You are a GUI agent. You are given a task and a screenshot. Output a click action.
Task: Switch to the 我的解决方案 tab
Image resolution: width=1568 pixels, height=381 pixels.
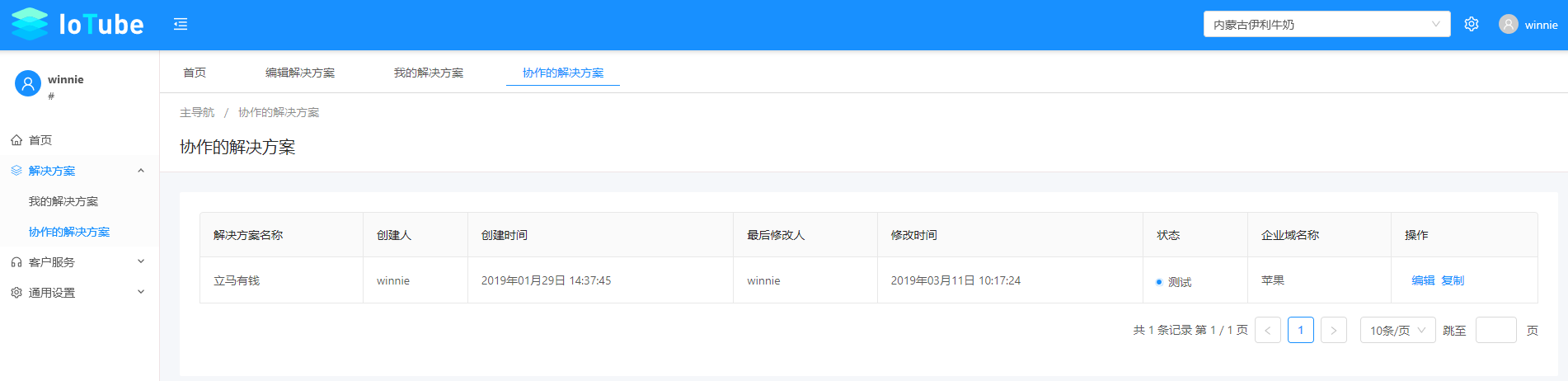click(x=429, y=73)
